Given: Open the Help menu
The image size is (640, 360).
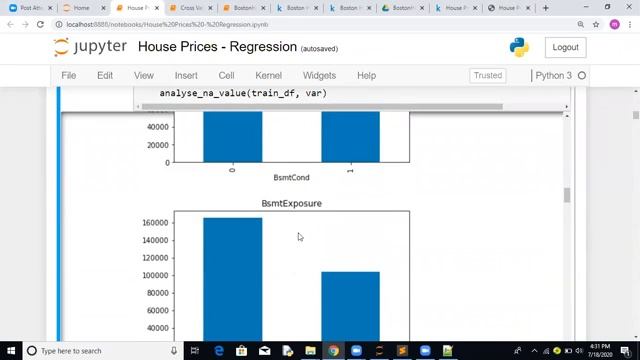Looking at the screenshot, I should pyautogui.click(x=367, y=76).
